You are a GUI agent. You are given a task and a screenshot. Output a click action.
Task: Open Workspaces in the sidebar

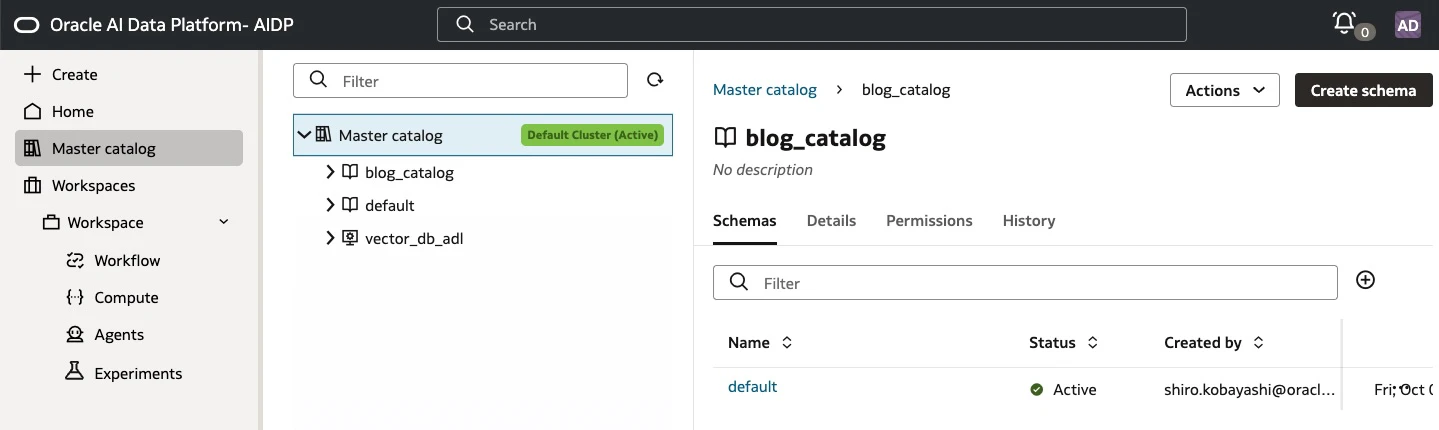click(x=93, y=185)
